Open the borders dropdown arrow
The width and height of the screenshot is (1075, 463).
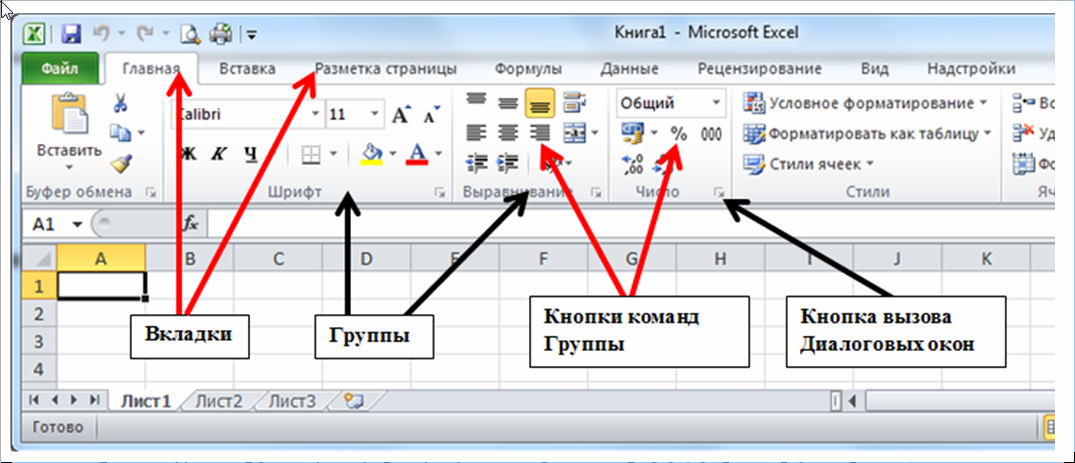click(333, 154)
